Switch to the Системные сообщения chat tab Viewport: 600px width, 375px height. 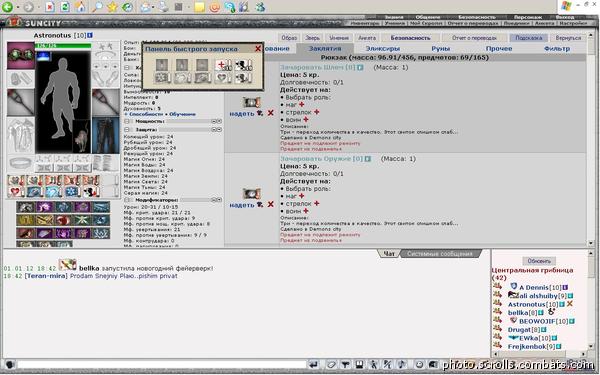click(x=439, y=254)
